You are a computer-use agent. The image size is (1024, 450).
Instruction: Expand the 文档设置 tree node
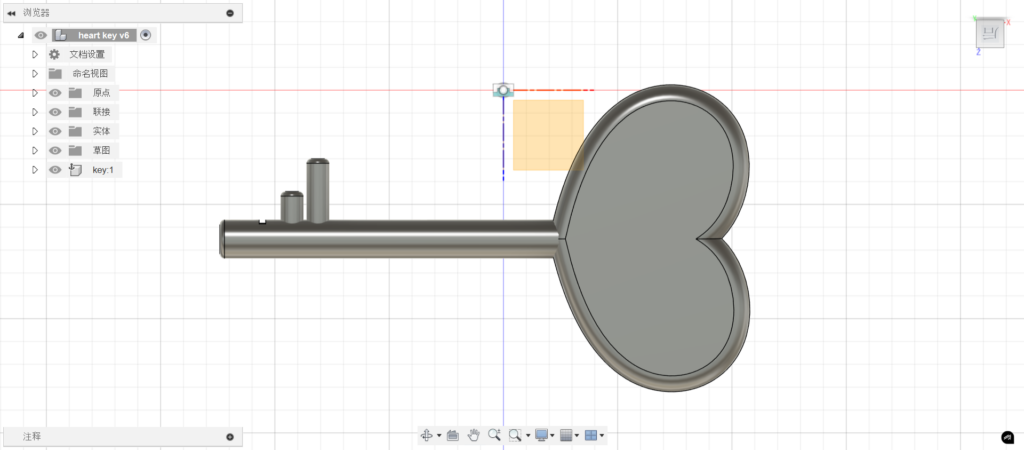coord(35,54)
